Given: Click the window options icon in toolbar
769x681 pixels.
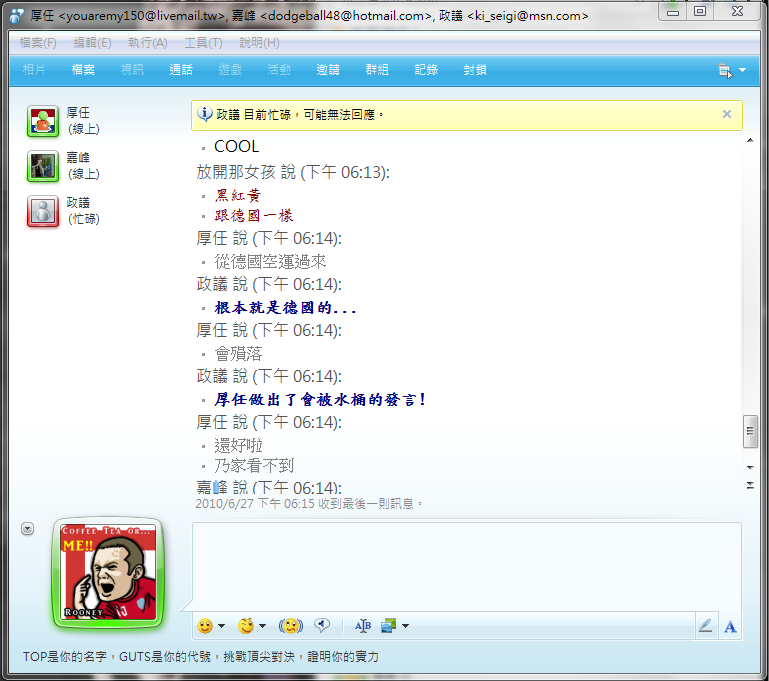Looking at the screenshot, I should pyautogui.click(x=725, y=71).
